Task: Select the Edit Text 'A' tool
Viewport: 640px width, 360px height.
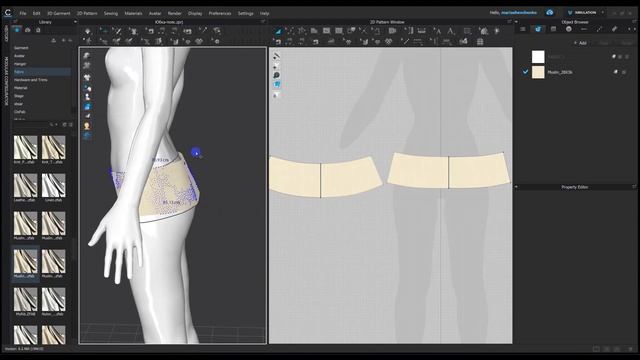Action: click(437, 31)
